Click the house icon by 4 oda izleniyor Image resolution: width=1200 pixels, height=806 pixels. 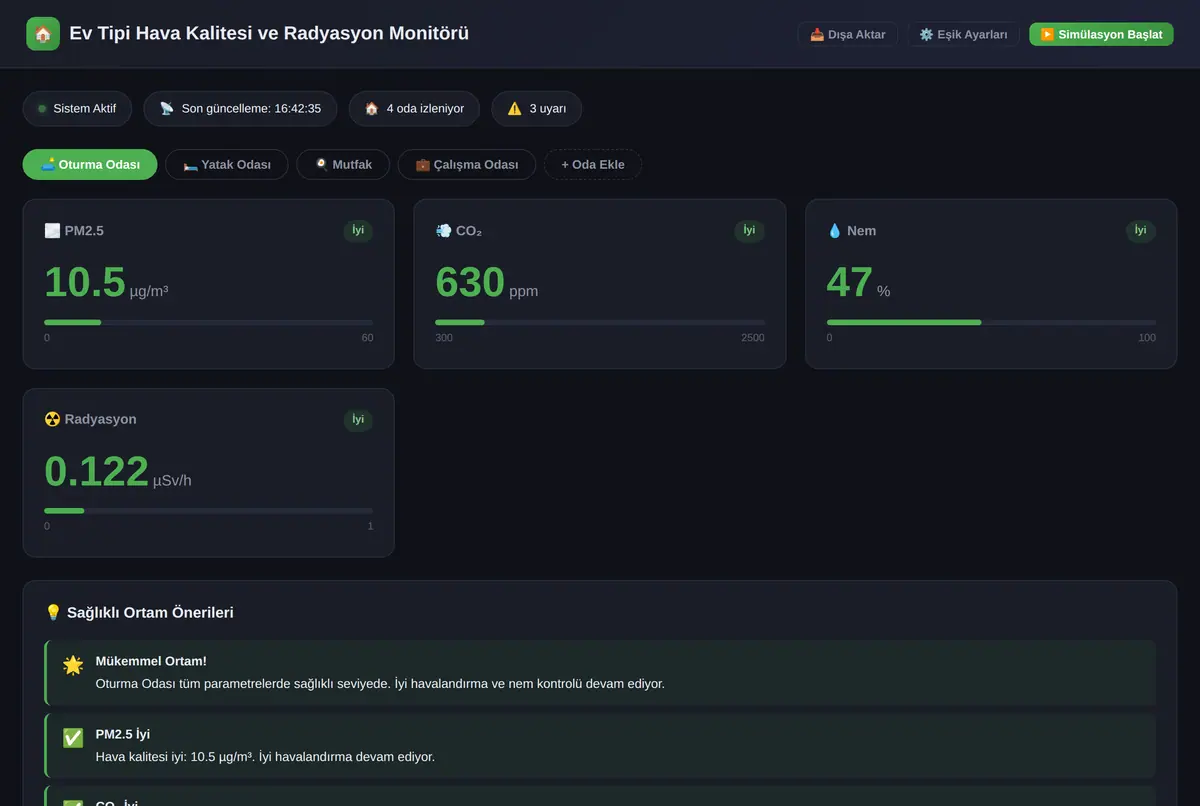tap(371, 109)
